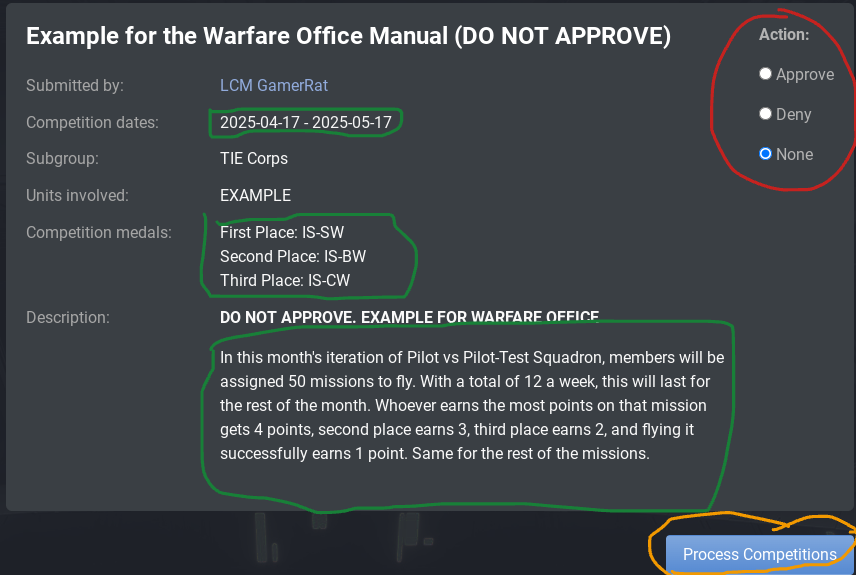
Task: Click the EXAMPLE units involved value
Action: [255, 195]
